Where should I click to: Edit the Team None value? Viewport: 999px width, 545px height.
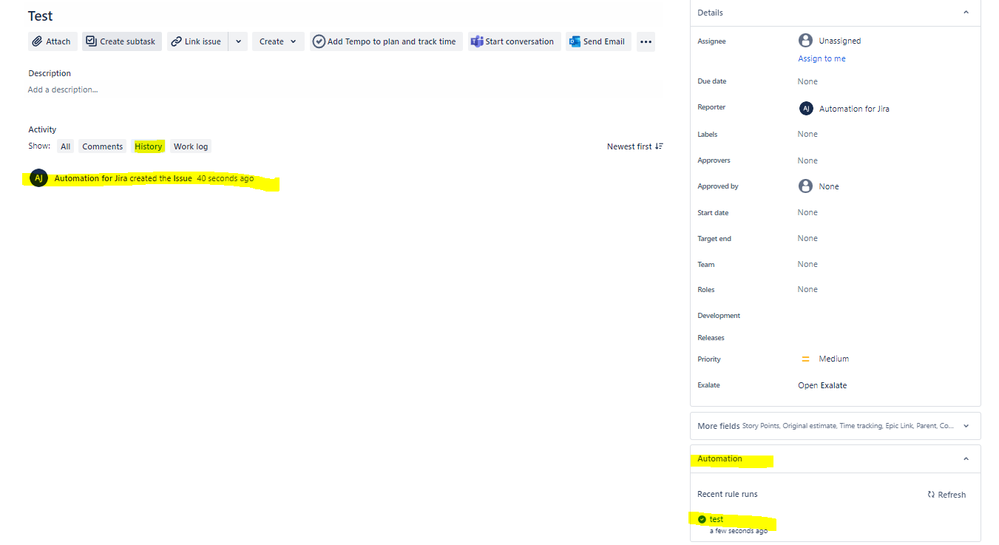pos(807,264)
